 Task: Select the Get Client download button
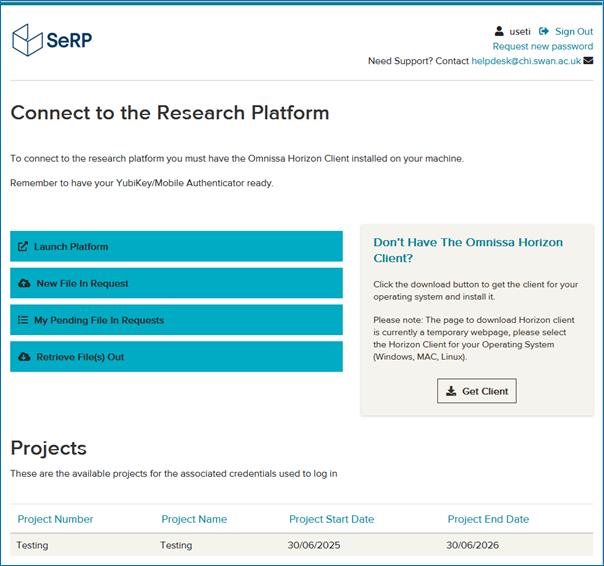[477, 391]
